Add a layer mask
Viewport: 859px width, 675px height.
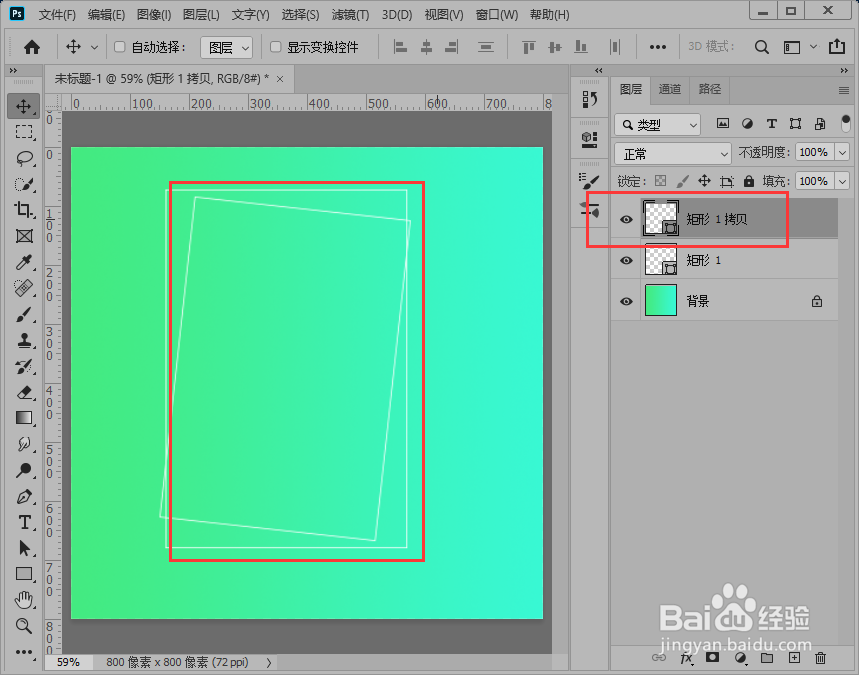(712, 657)
